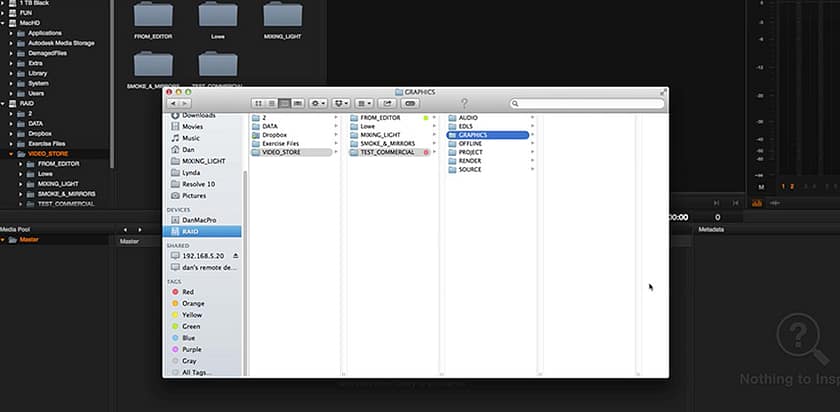Open dan's remote desktop share
Viewport: 840px width, 412px height.
click(x=204, y=267)
